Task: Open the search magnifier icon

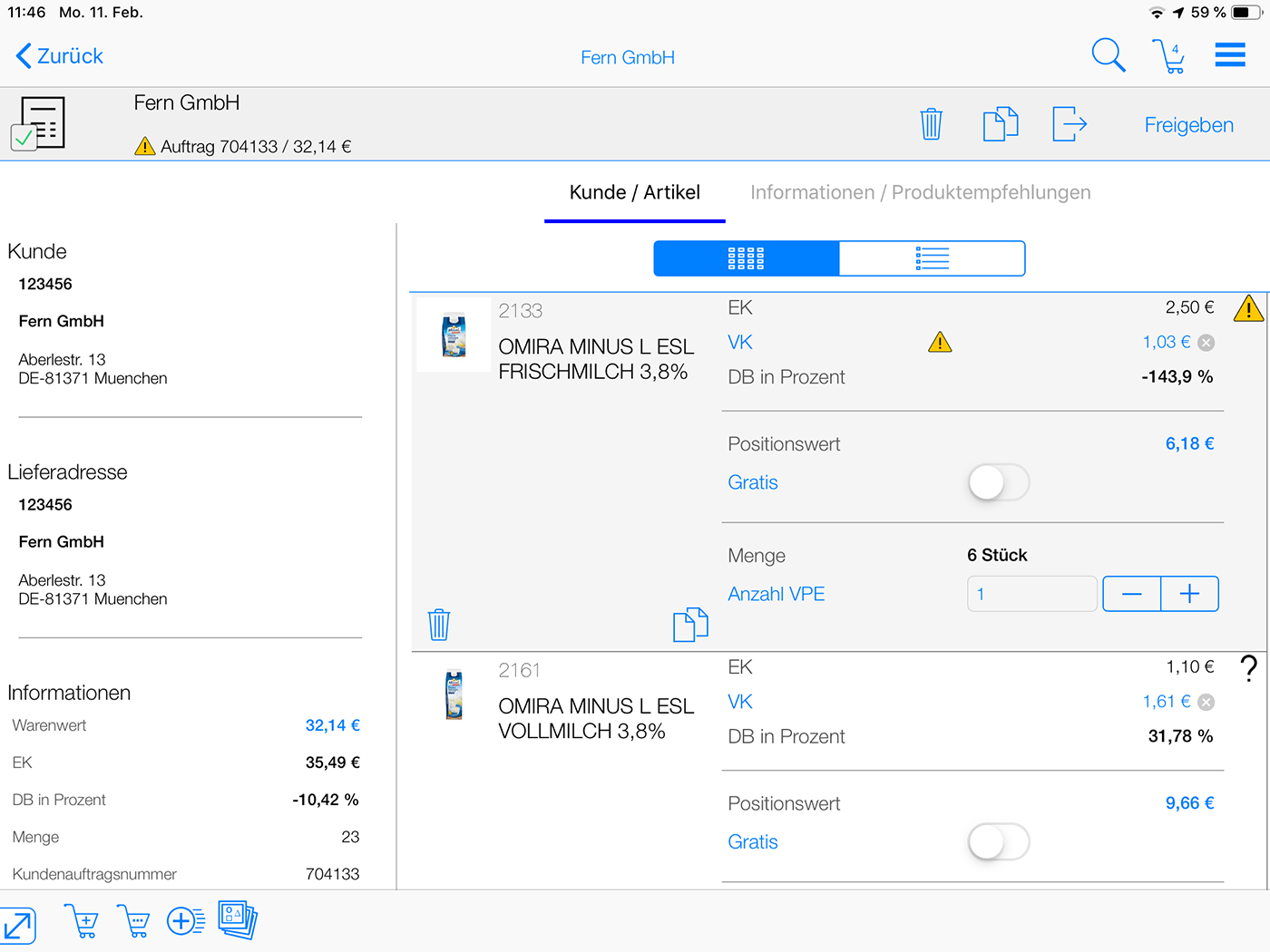Action: (1108, 55)
